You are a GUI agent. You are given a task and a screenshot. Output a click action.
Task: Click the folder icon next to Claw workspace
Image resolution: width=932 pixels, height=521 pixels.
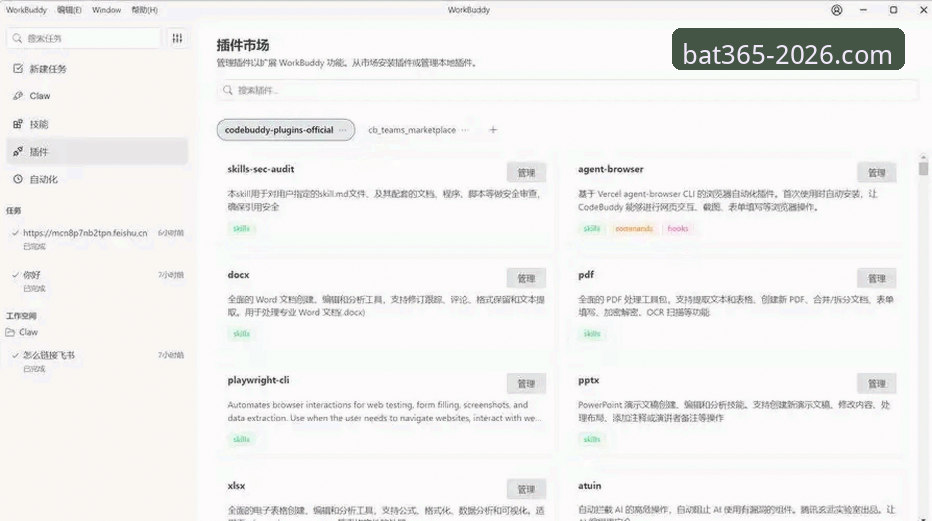click(x=10, y=332)
